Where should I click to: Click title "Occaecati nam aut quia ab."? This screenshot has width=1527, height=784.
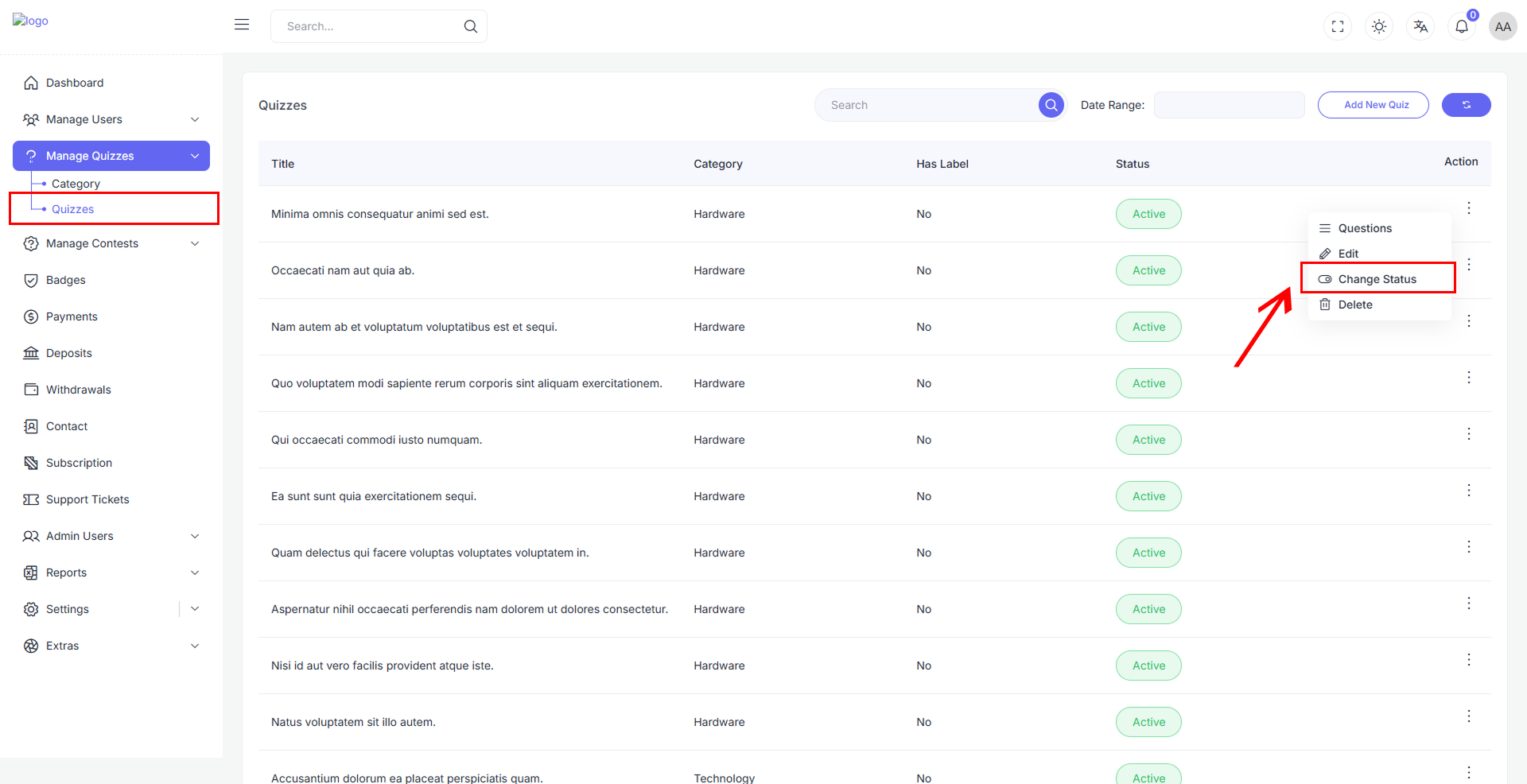(343, 270)
